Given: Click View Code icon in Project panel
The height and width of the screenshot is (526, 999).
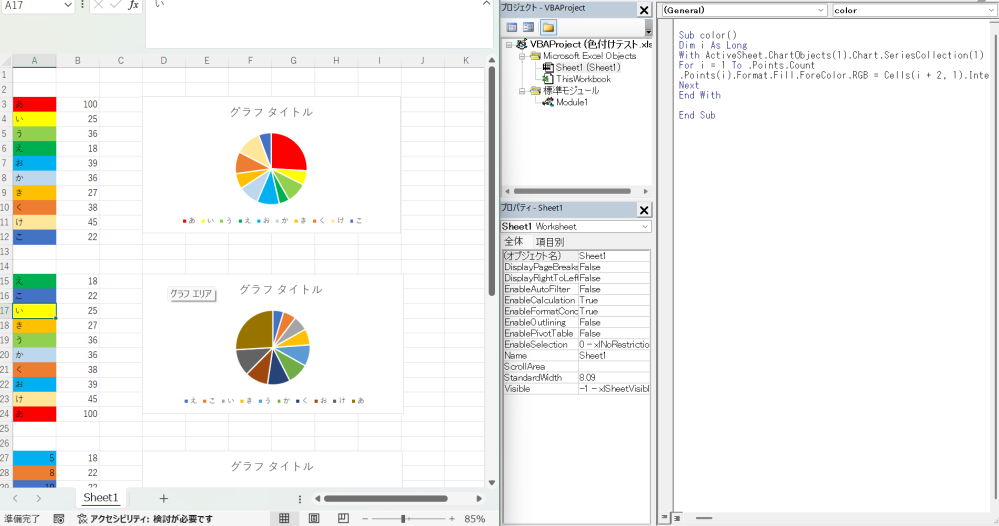Looking at the screenshot, I should click(512, 27).
